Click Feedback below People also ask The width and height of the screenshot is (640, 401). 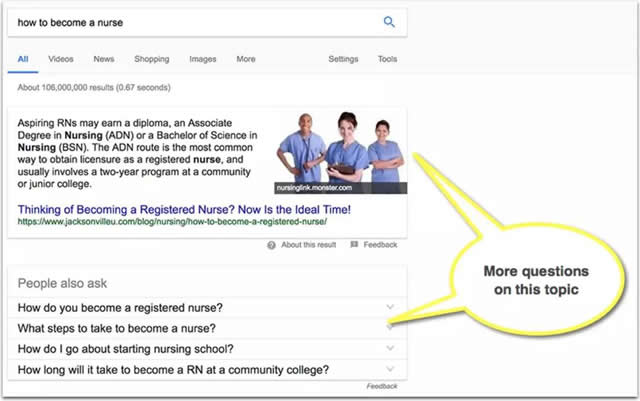(x=381, y=386)
